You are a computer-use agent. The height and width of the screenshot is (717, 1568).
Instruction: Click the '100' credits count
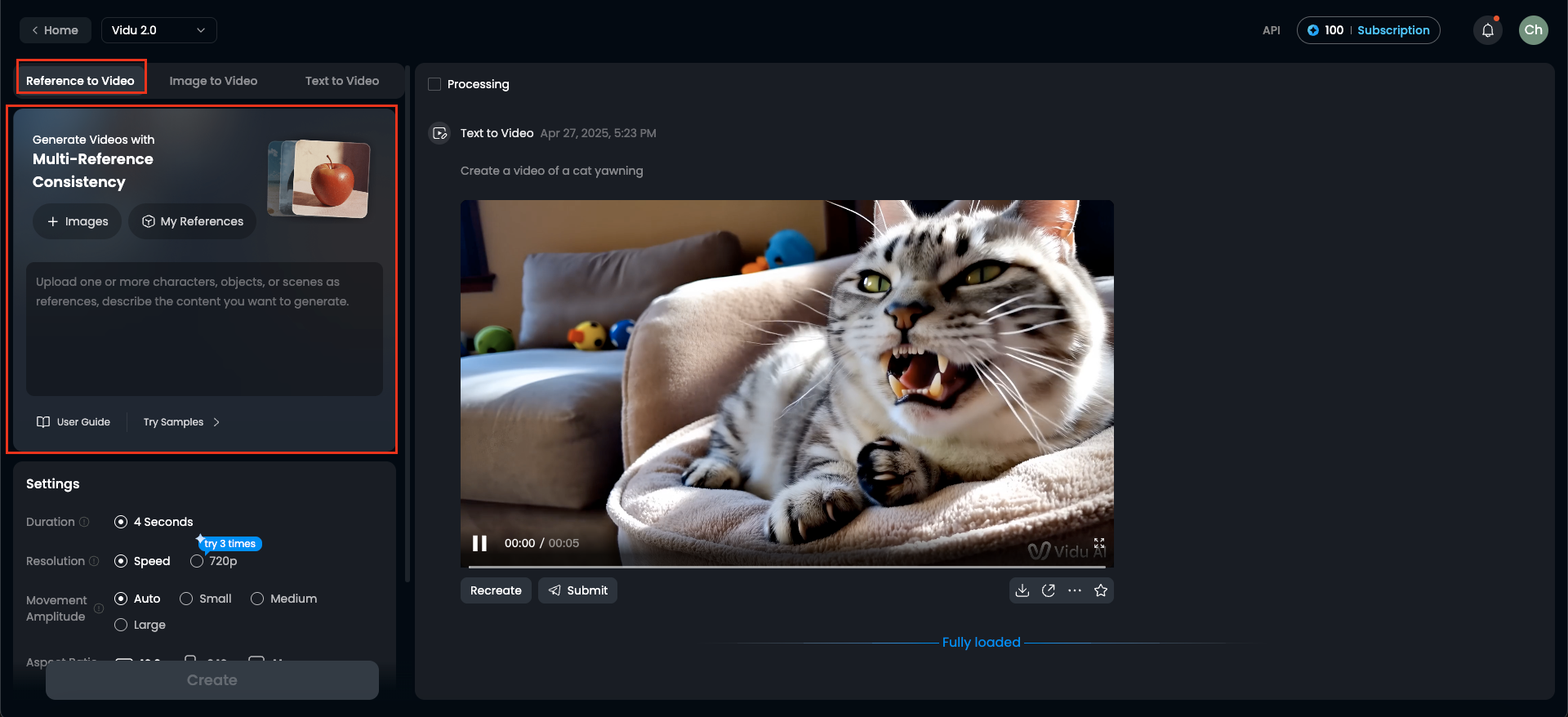[1334, 30]
